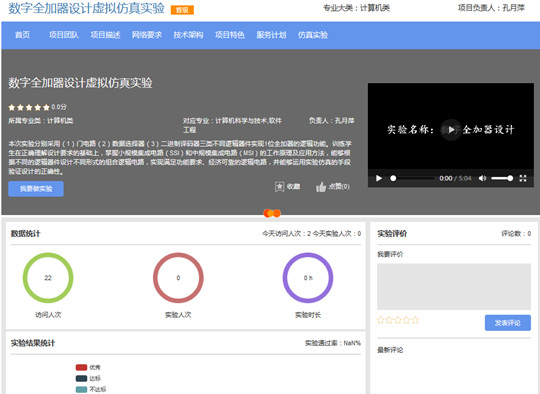Image resolution: width=540 pixels, height=394 pixels.
Task: Click the fifth star of the 0.0分 rating
Action: (x=46, y=107)
